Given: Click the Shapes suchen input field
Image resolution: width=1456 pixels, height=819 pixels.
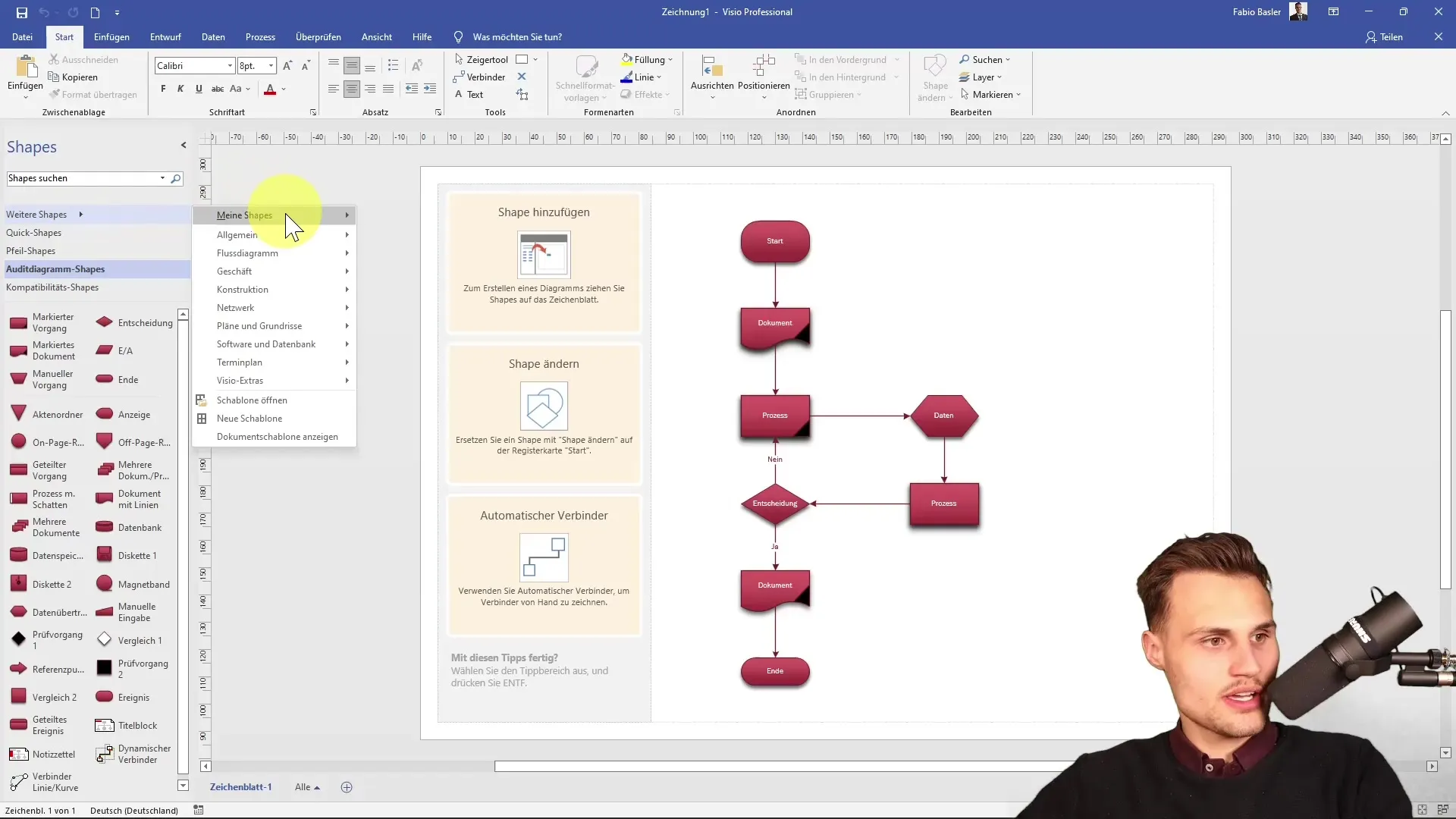Looking at the screenshot, I should [x=82, y=178].
